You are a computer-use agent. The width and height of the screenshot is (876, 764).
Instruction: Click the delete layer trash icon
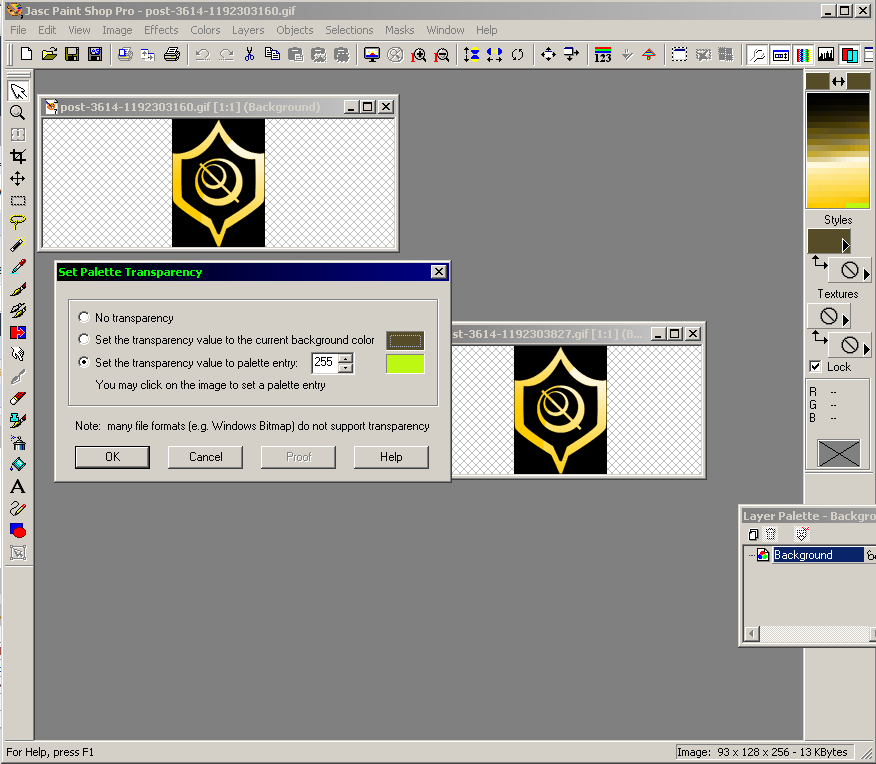click(x=770, y=534)
